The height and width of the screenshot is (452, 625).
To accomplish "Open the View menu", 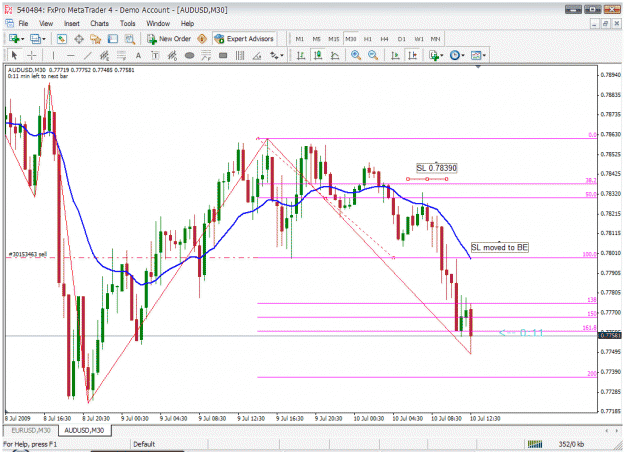I will coord(46,24).
